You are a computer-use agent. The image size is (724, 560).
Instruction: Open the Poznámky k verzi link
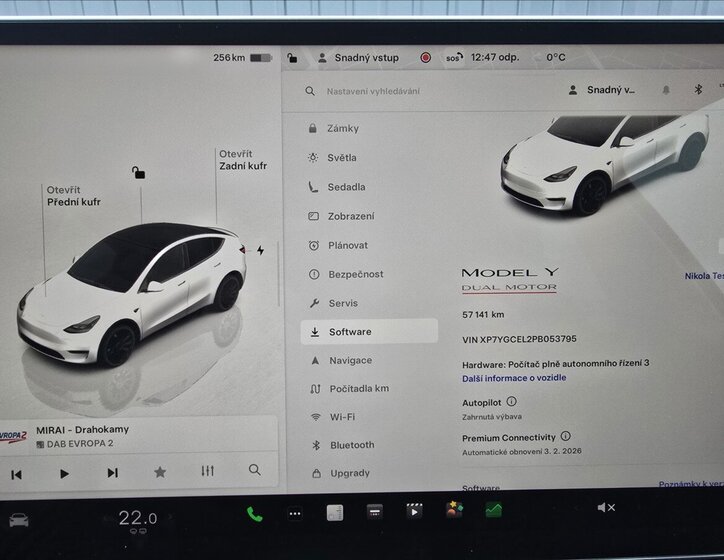click(x=691, y=484)
